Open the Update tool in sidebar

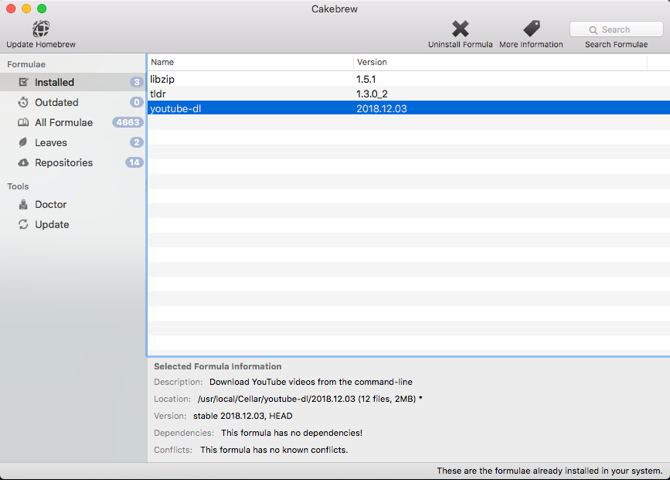point(52,224)
